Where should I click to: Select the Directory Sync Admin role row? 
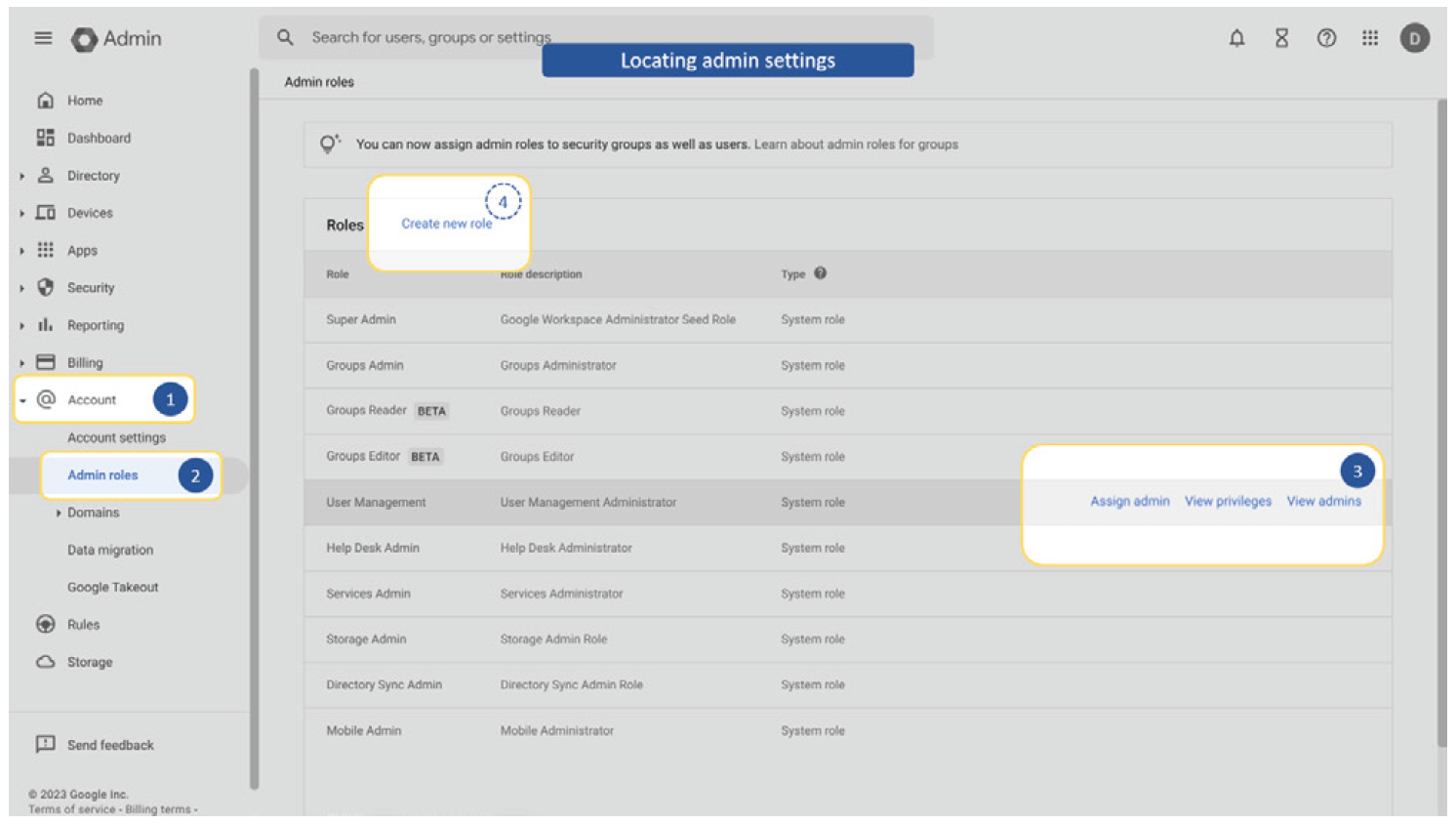click(847, 684)
